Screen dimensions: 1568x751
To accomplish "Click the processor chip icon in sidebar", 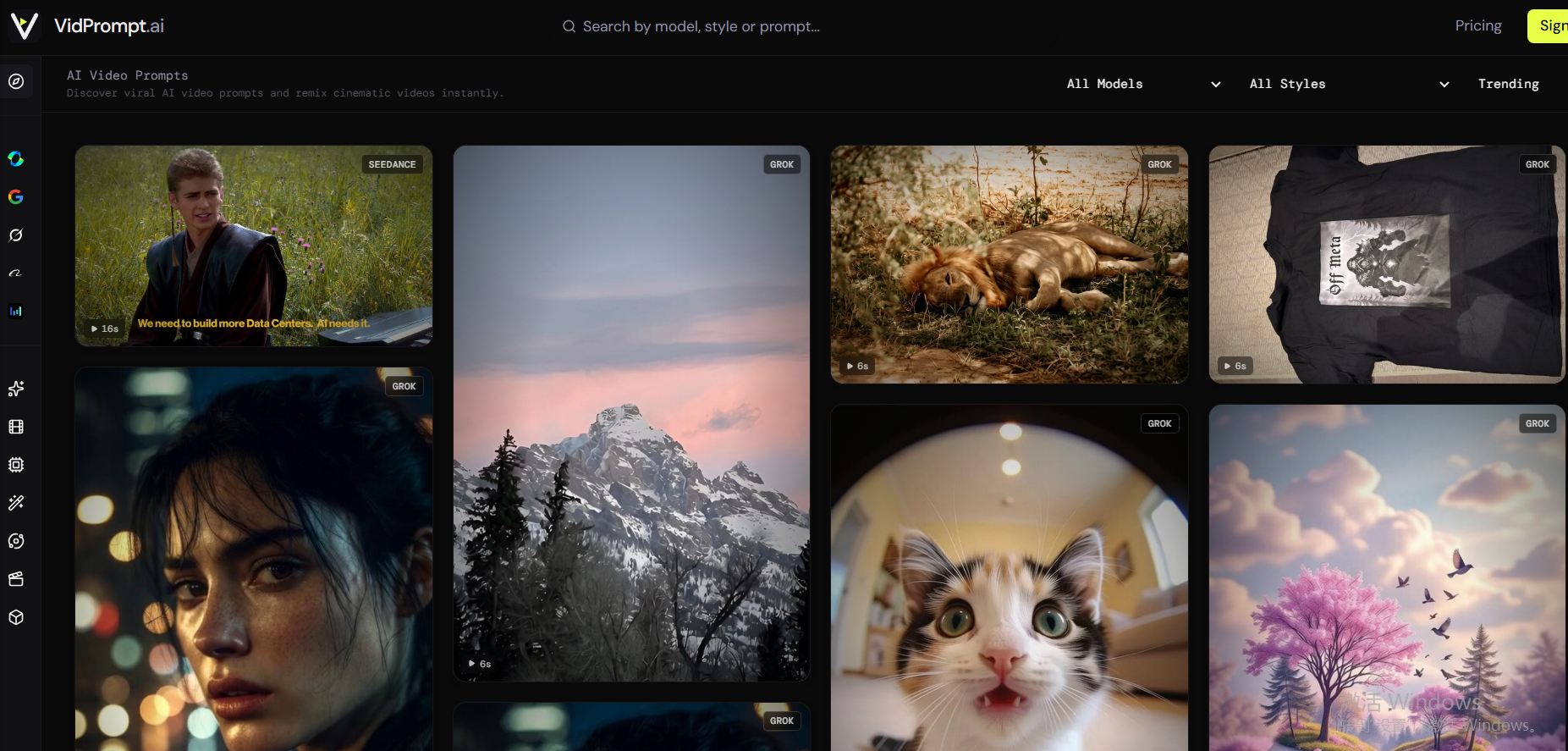I will coord(16,465).
